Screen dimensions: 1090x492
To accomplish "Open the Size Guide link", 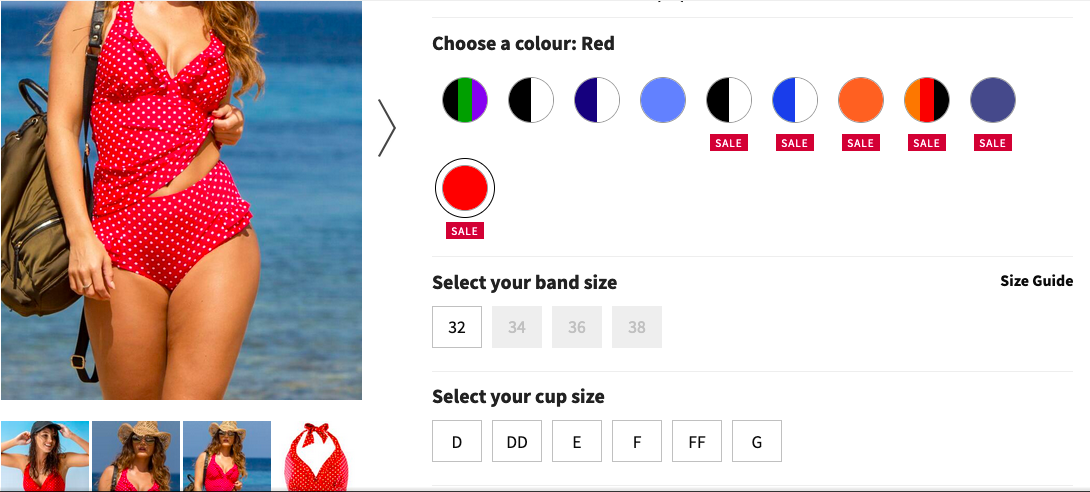I will 1036,281.
